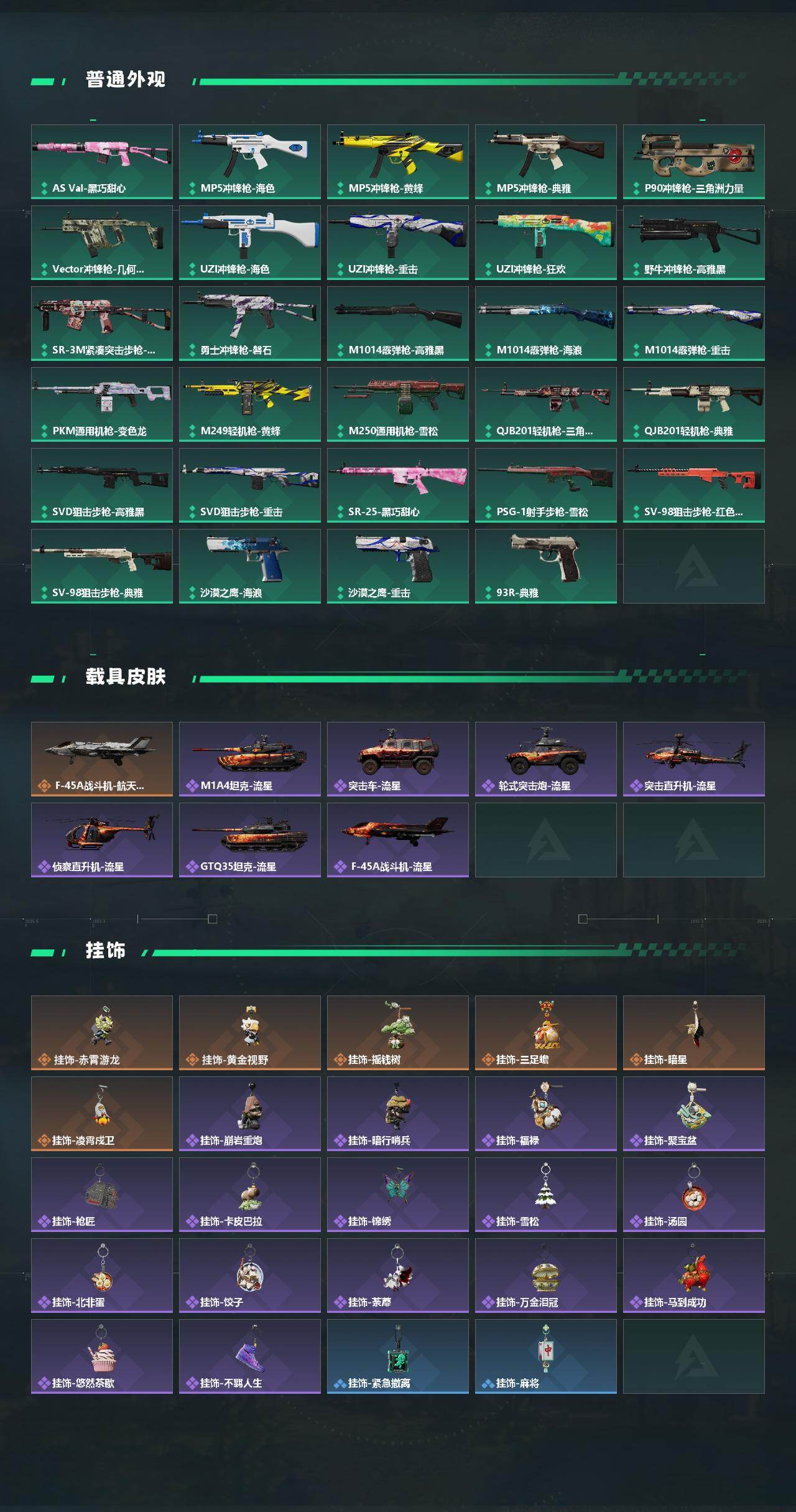The height and width of the screenshot is (1512, 796).
Task: Select the F-45A战斗机-航天 vehicle skin
Action: 102,759
